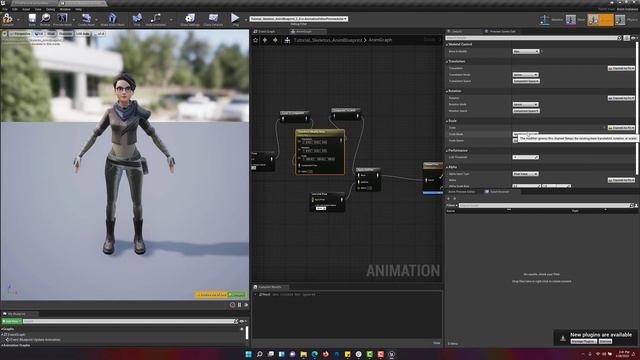Click the Make Static Mesh icon

[112, 18]
